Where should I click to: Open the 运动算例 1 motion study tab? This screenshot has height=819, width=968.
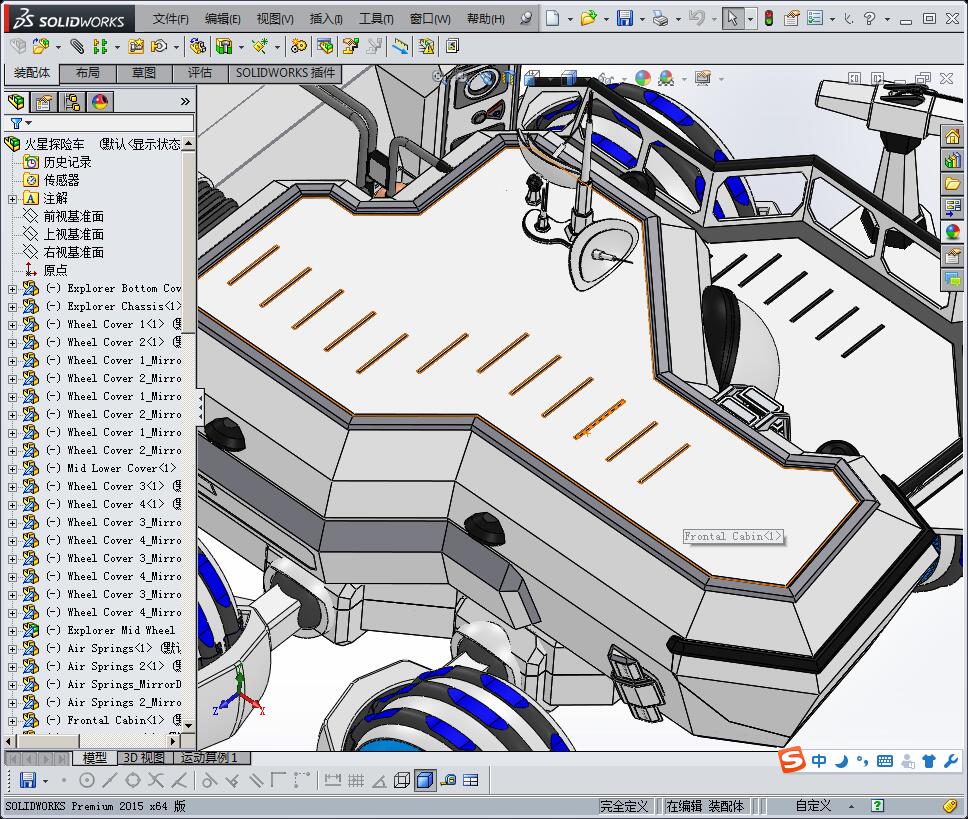(x=209, y=758)
